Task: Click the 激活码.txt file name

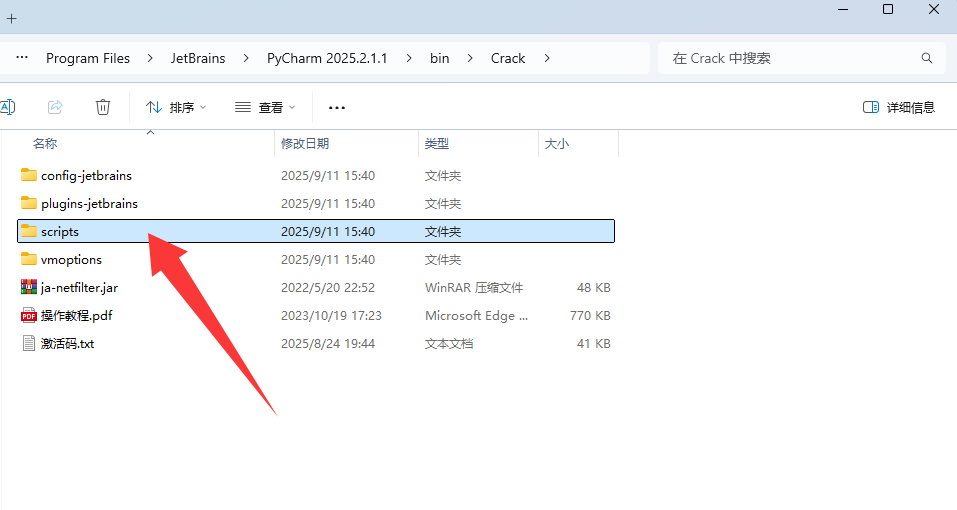Action: tap(68, 344)
